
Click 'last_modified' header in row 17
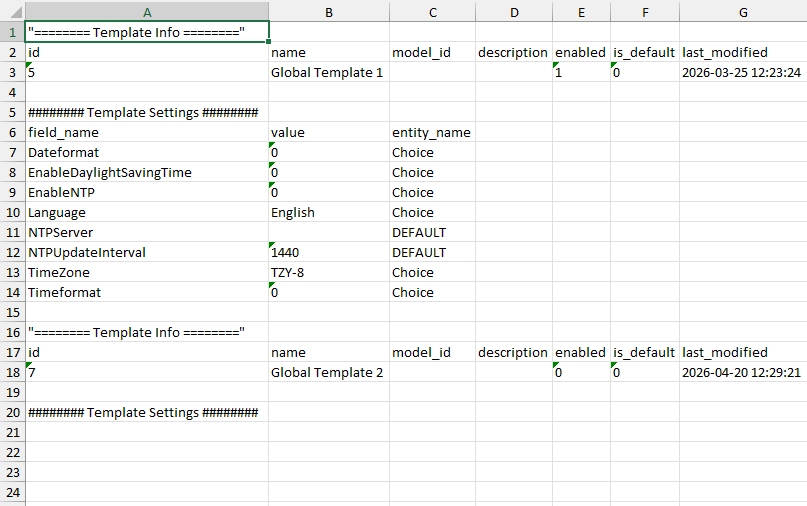click(743, 353)
